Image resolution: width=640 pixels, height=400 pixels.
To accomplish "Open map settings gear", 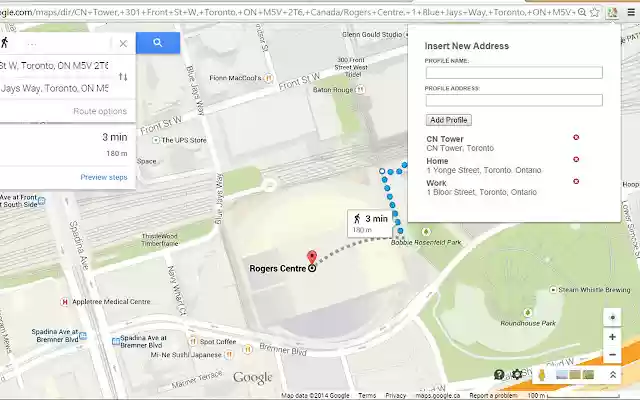I will (517, 374).
